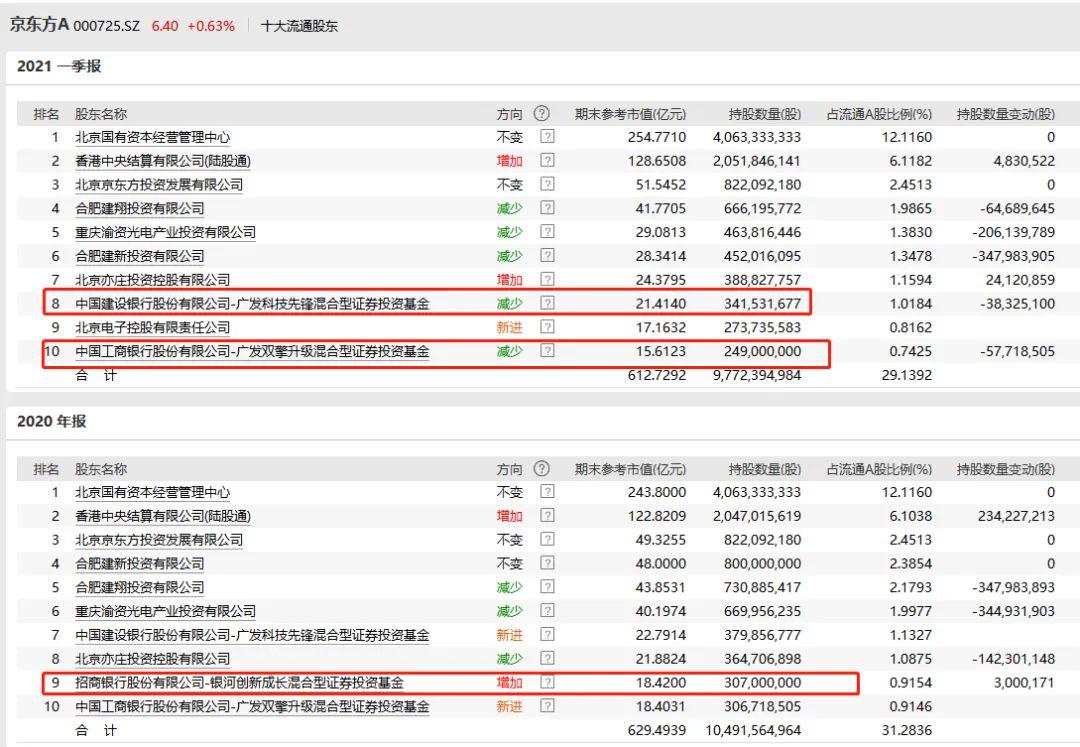Viewport: 1080px width, 747px height.
Task: Open 北京国有资本经营管理中心 in the 2021 table
Action: [x=152, y=137]
